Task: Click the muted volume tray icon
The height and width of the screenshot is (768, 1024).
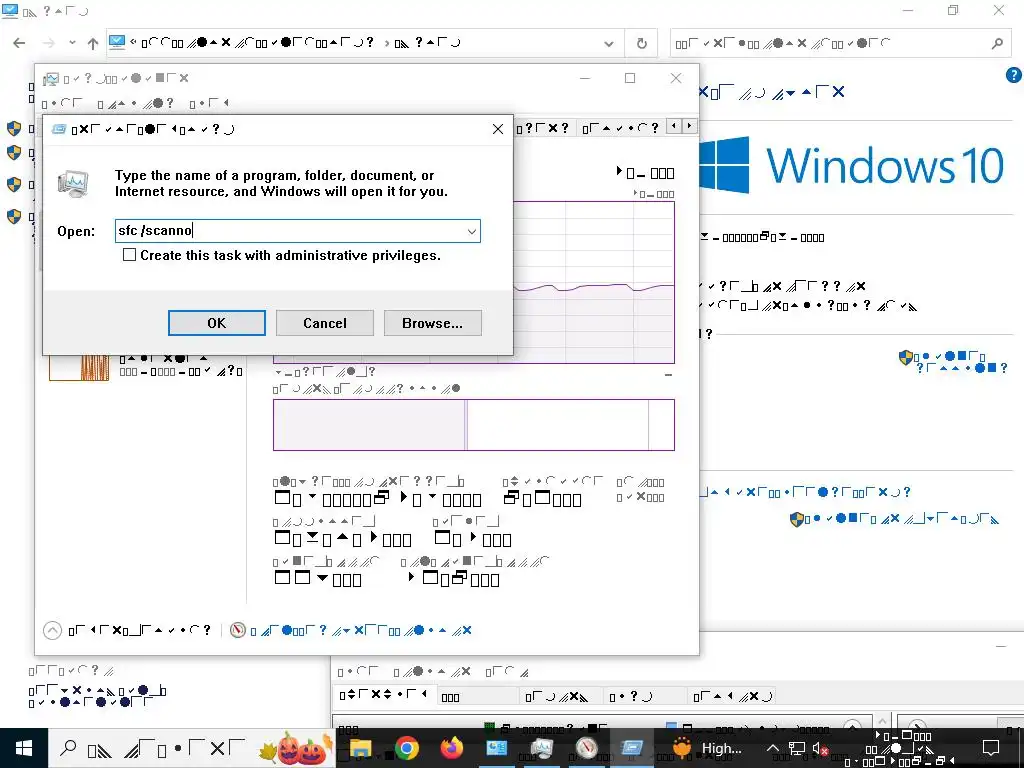Action: click(x=820, y=748)
